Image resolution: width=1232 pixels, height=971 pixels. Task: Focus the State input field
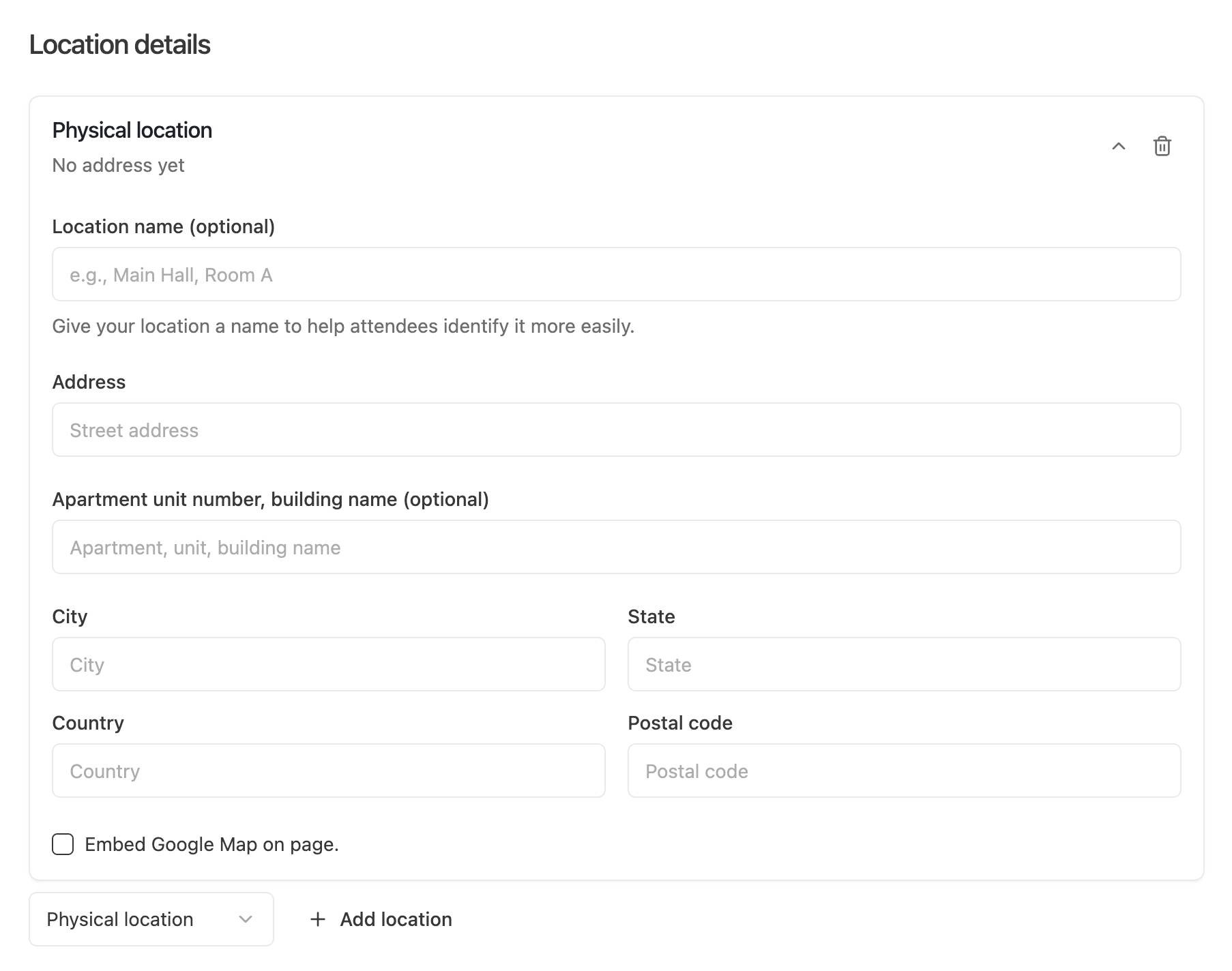click(904, 664)
